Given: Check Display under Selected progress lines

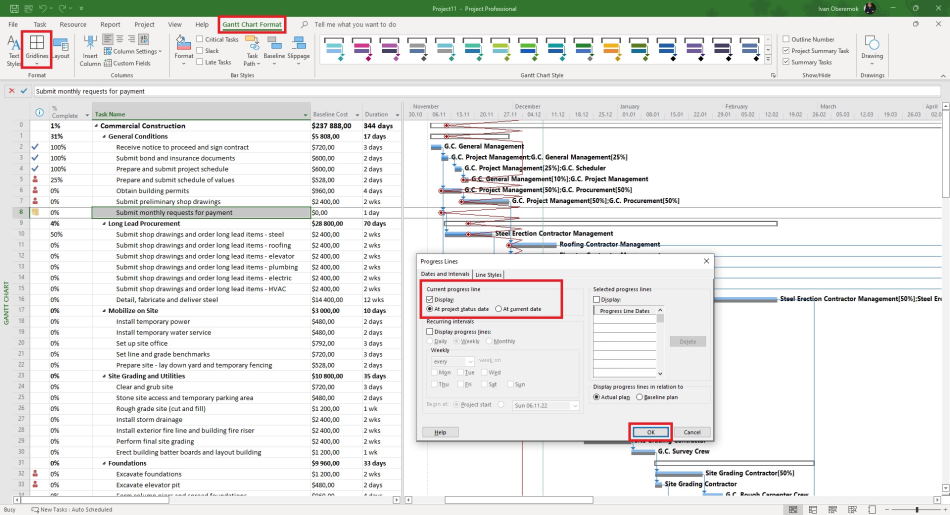Looking at the screenshot, I should point(597,299).
